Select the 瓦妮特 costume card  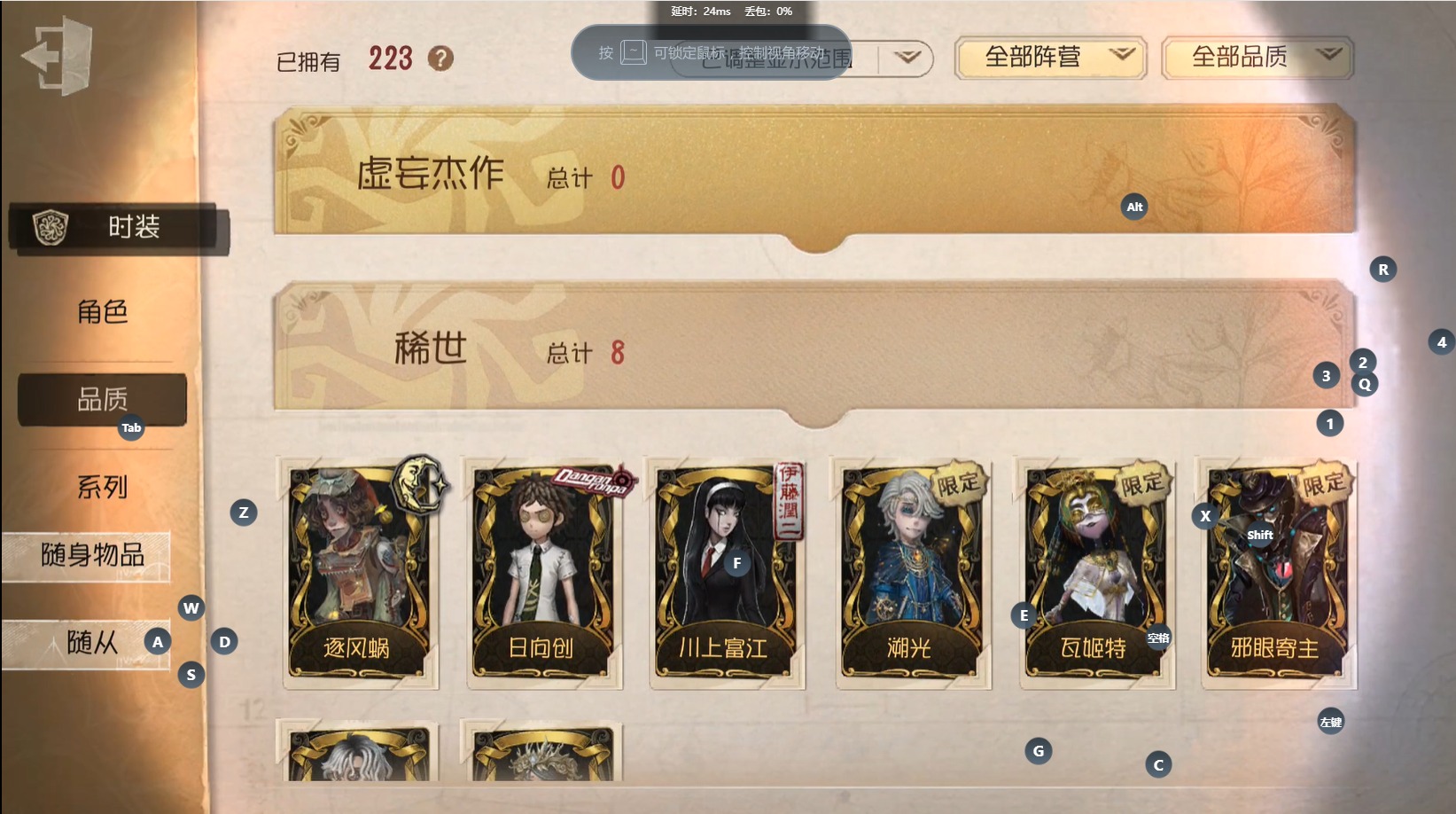pos(1094,574)
